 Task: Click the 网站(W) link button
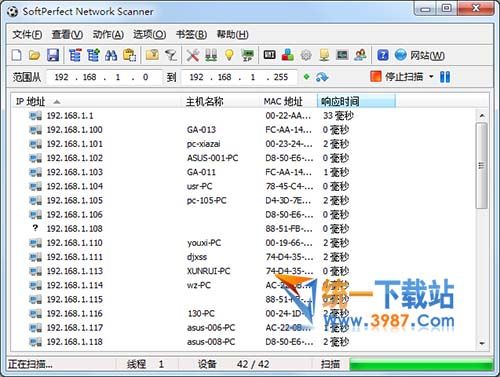tap(419, 55)
